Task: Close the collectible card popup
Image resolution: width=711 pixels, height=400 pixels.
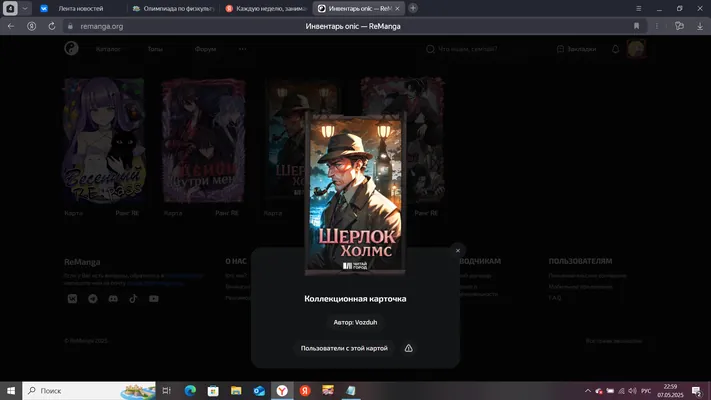Action: [x=458, y=250]
